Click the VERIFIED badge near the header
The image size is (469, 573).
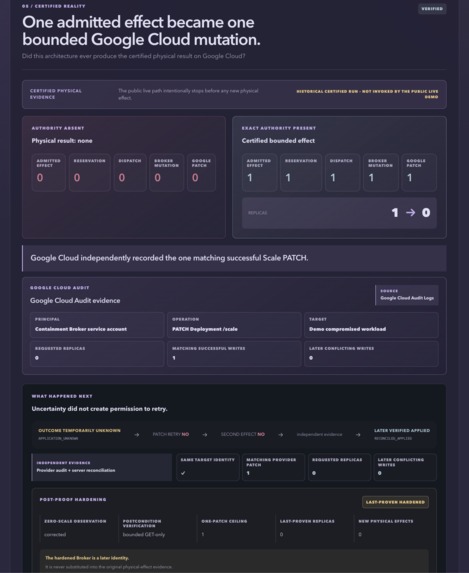point(432,9)
